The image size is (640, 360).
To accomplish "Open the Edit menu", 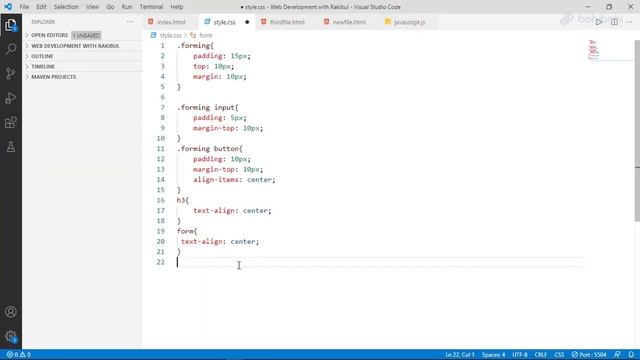I will [x=41, y=7].
